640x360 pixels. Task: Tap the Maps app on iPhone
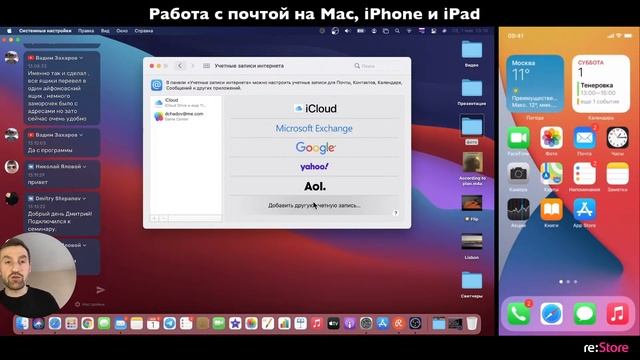551,173
